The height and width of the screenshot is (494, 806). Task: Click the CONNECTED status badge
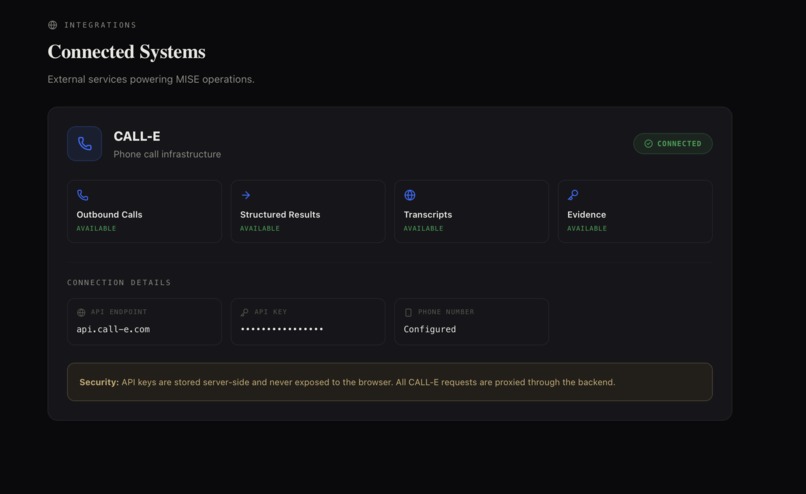pyautogui.click(x=672, y=143)
